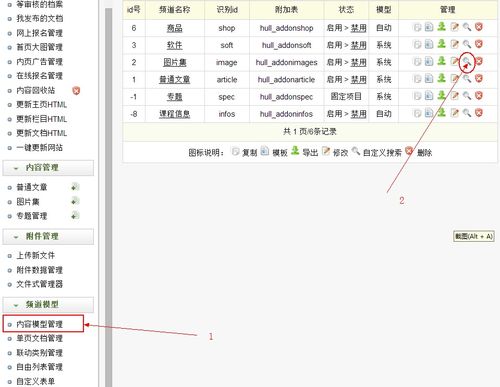The height and width of the screenshot is (387, 500).
Task: Open 网上报名管理 in the sidebar
Action: point(40,33)
